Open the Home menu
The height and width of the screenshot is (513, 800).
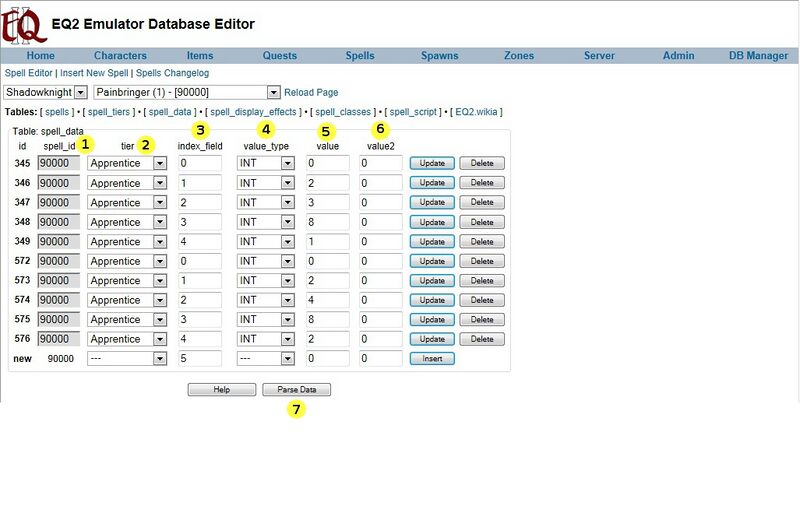click(x=40, y=56)
